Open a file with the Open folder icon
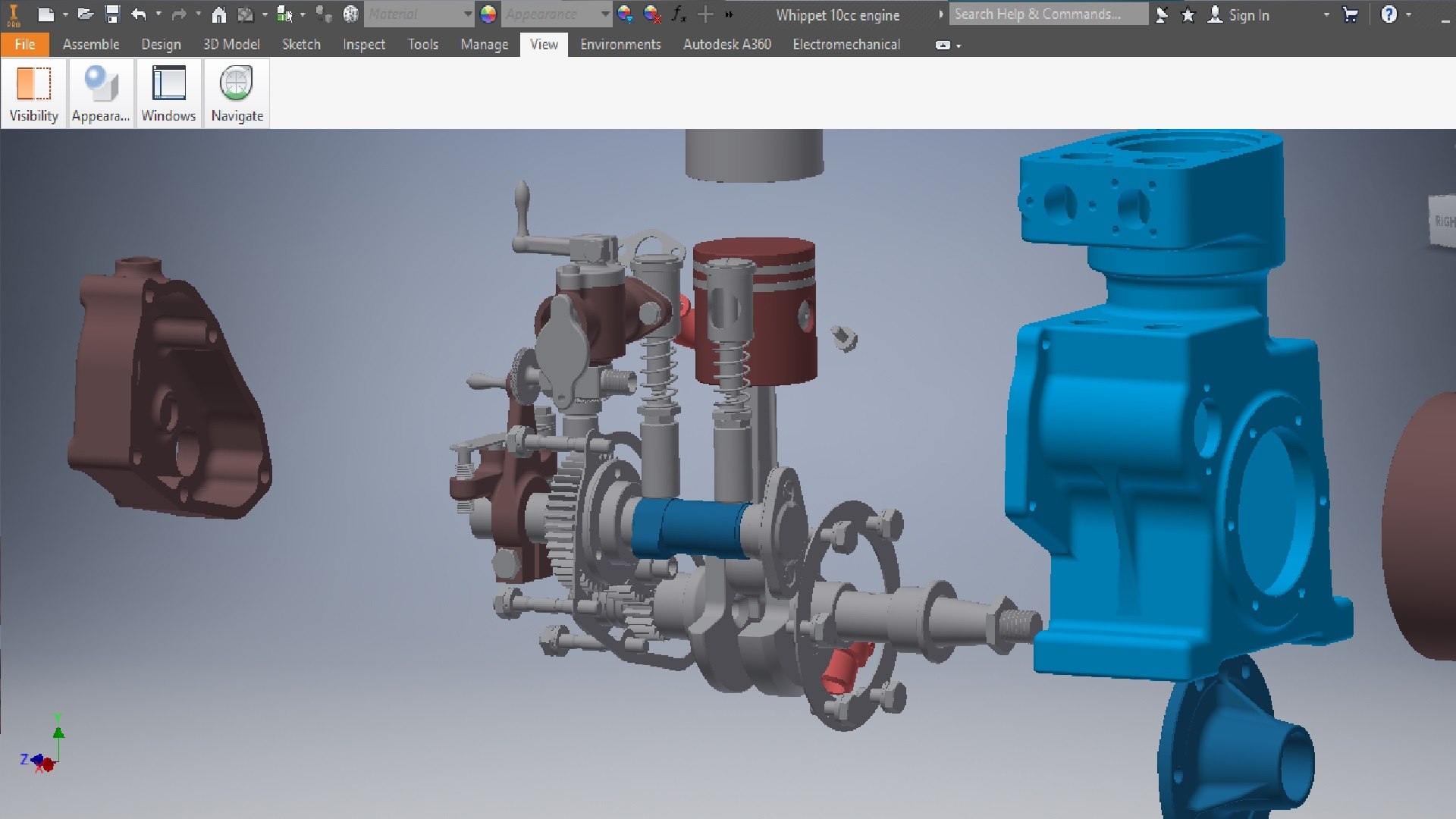This screenshot has width=1456, height=819. pos(85,14)
